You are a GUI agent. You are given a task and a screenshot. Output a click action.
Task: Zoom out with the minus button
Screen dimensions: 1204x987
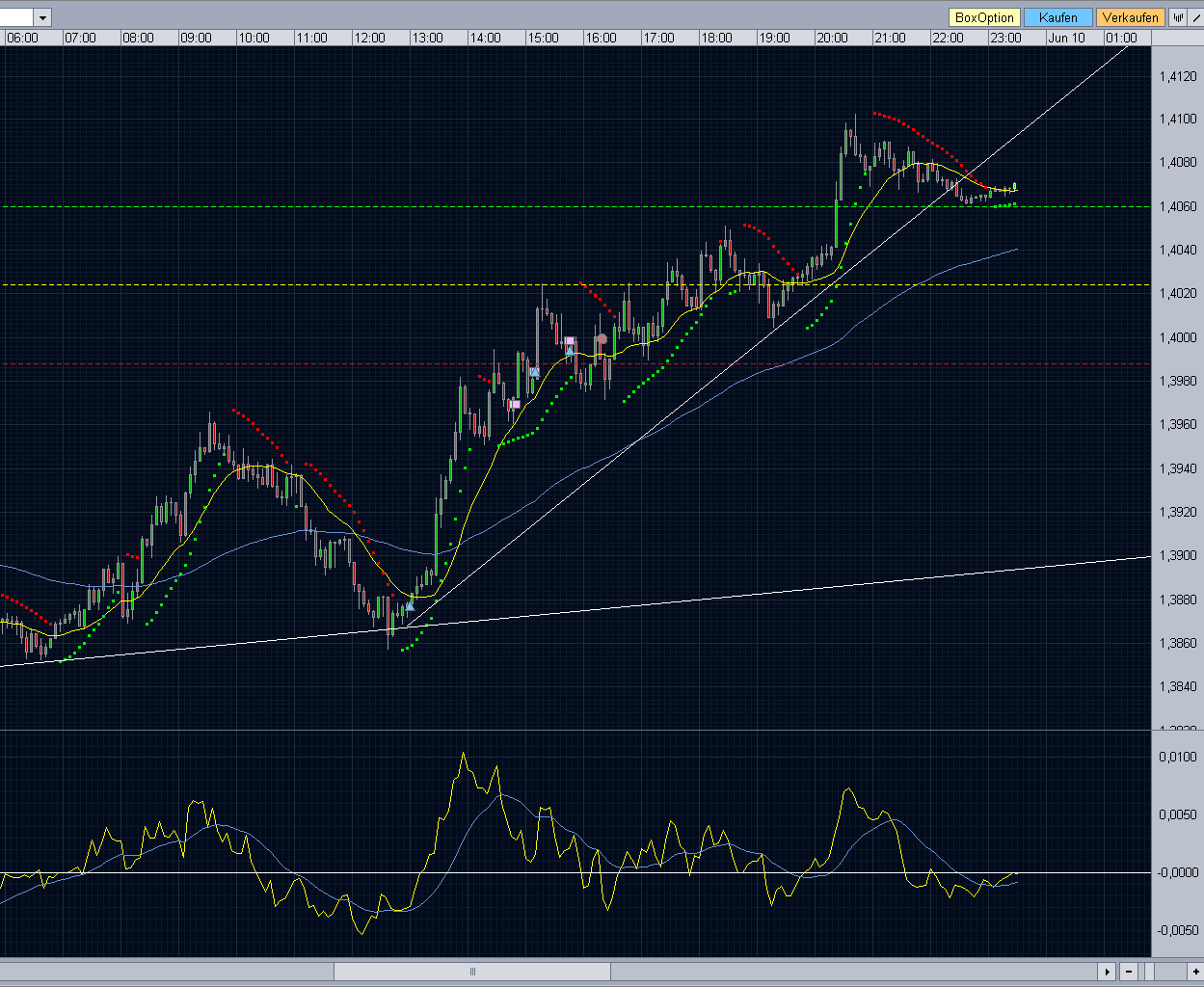click(x=1128, y=972)
